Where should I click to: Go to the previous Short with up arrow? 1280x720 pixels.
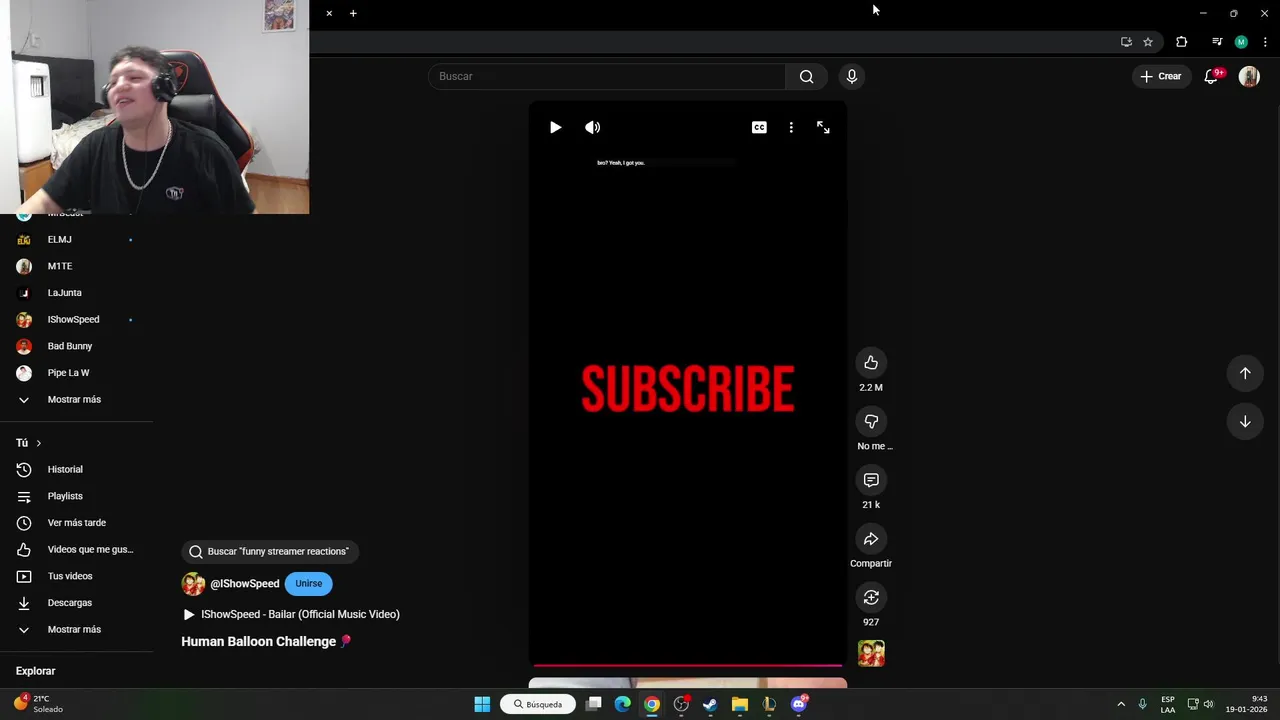coord(1245,373)
